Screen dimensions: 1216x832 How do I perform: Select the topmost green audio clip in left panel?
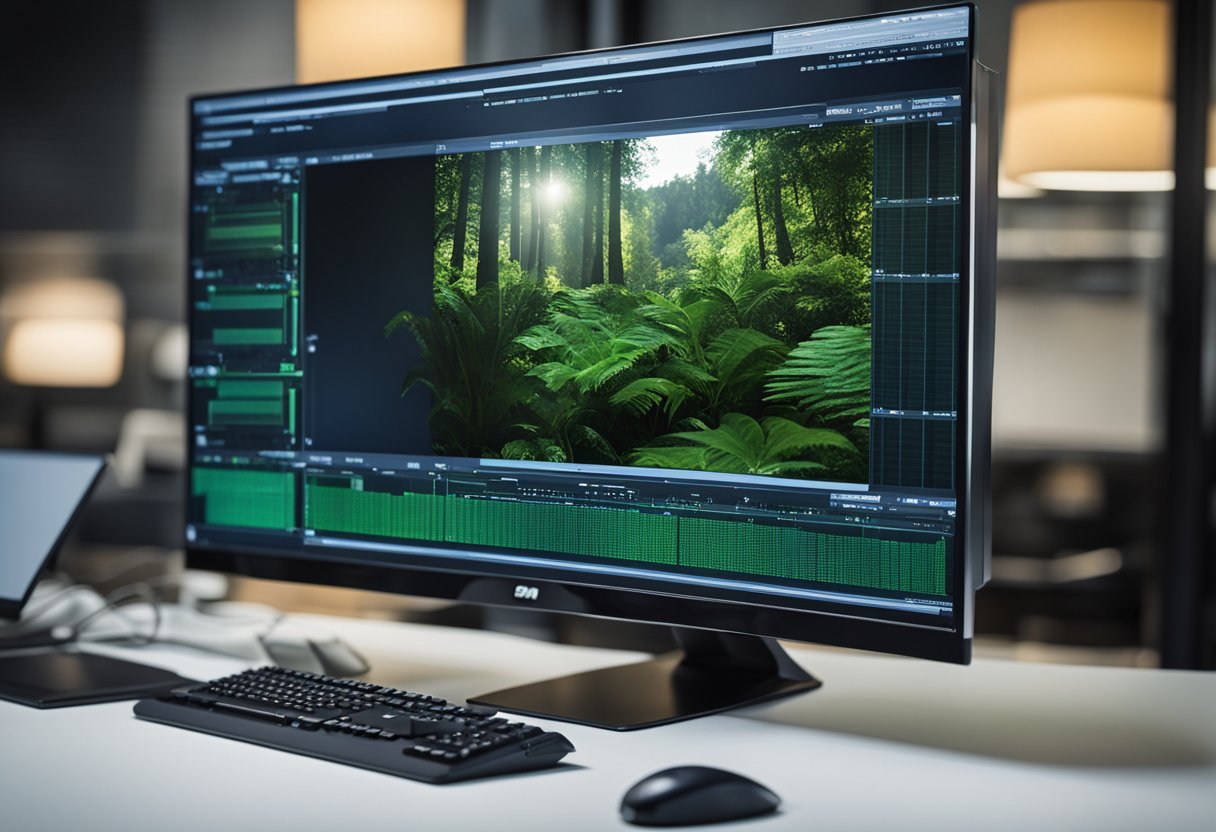(245, 227)
